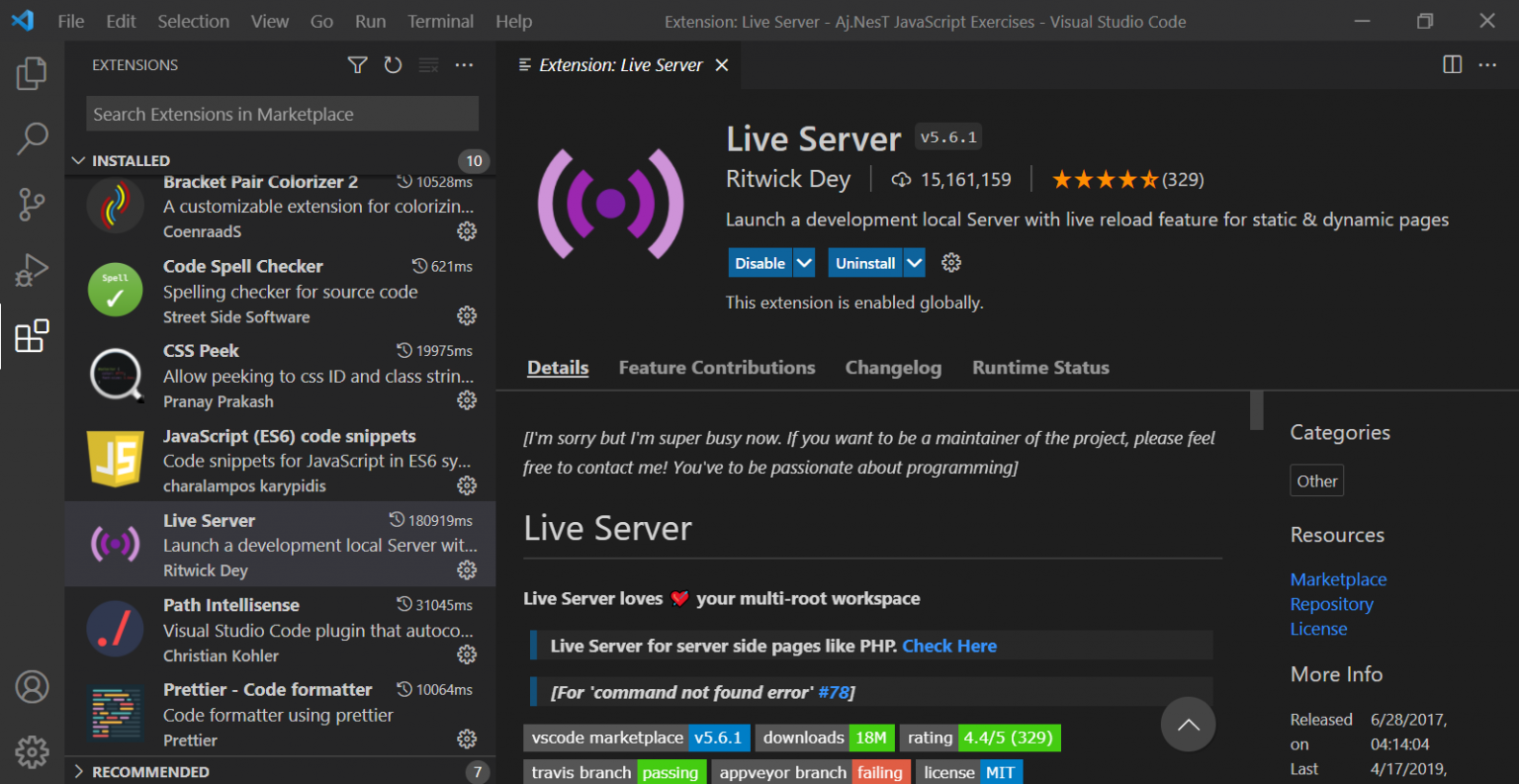This screenshot has height=784, width=1519.
Task: Open the Search view in activity bar
Action: pos(32,138)
